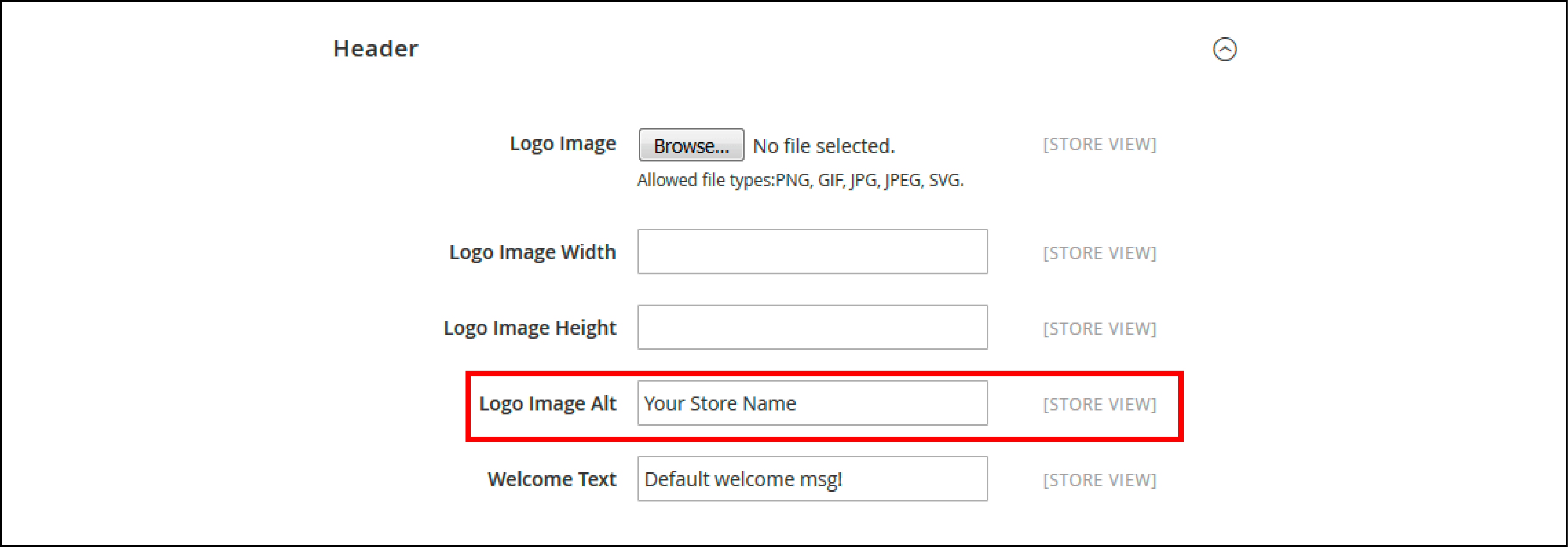Click [STORE VIEW] beside Logo Image Alt
Image resolution: width=1568 pixels, height=547 pixels.
(x=1099, y=404)
